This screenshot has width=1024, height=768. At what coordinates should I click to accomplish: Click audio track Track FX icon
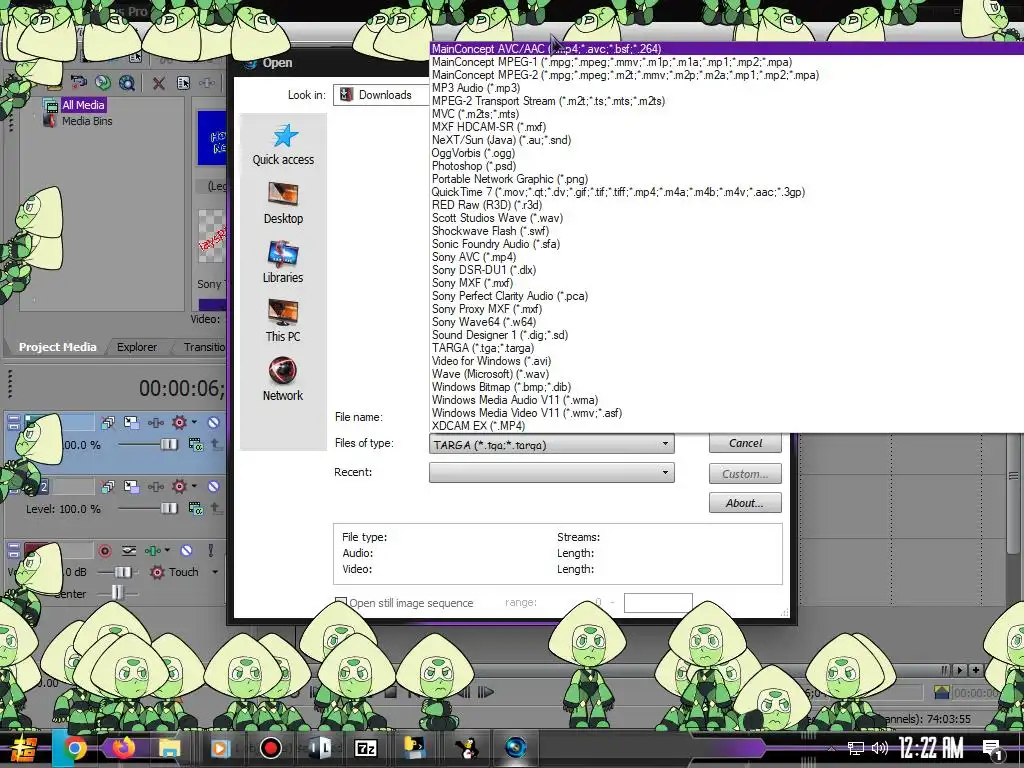pyautogui.click(x=152, y=551)
